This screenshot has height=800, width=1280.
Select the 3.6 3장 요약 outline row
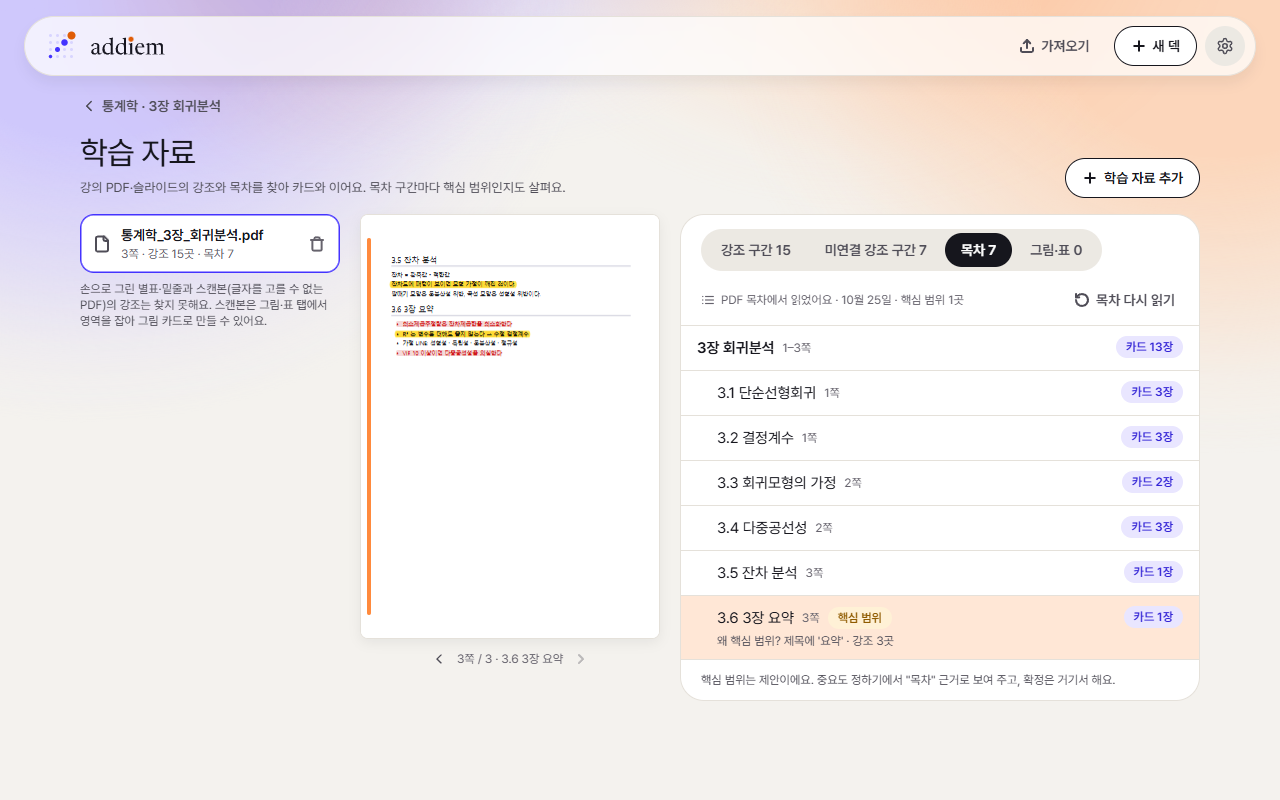coord(940,628)
